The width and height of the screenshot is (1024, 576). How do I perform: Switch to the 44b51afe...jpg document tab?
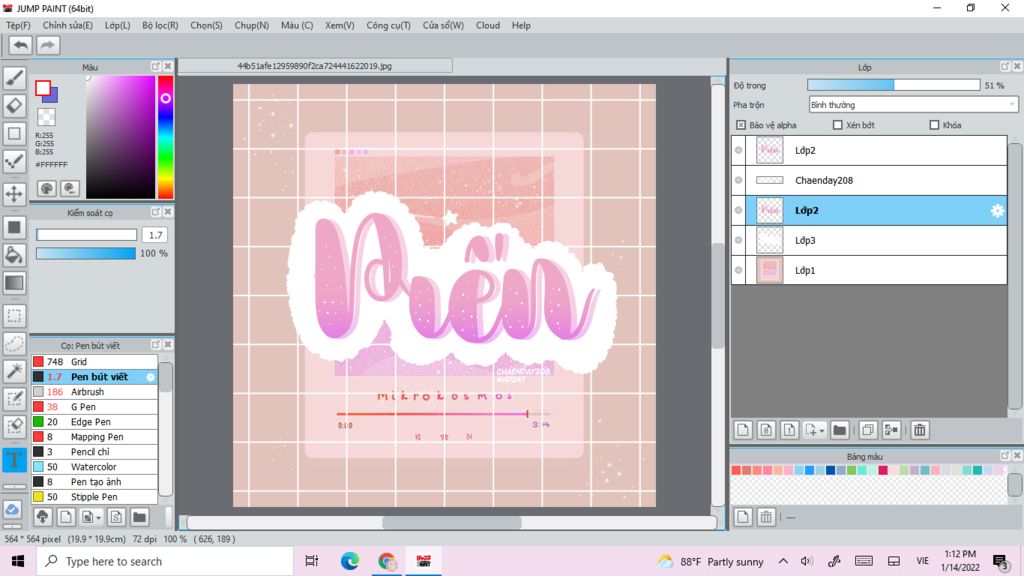pyautogui.click(x=315, y=66)
